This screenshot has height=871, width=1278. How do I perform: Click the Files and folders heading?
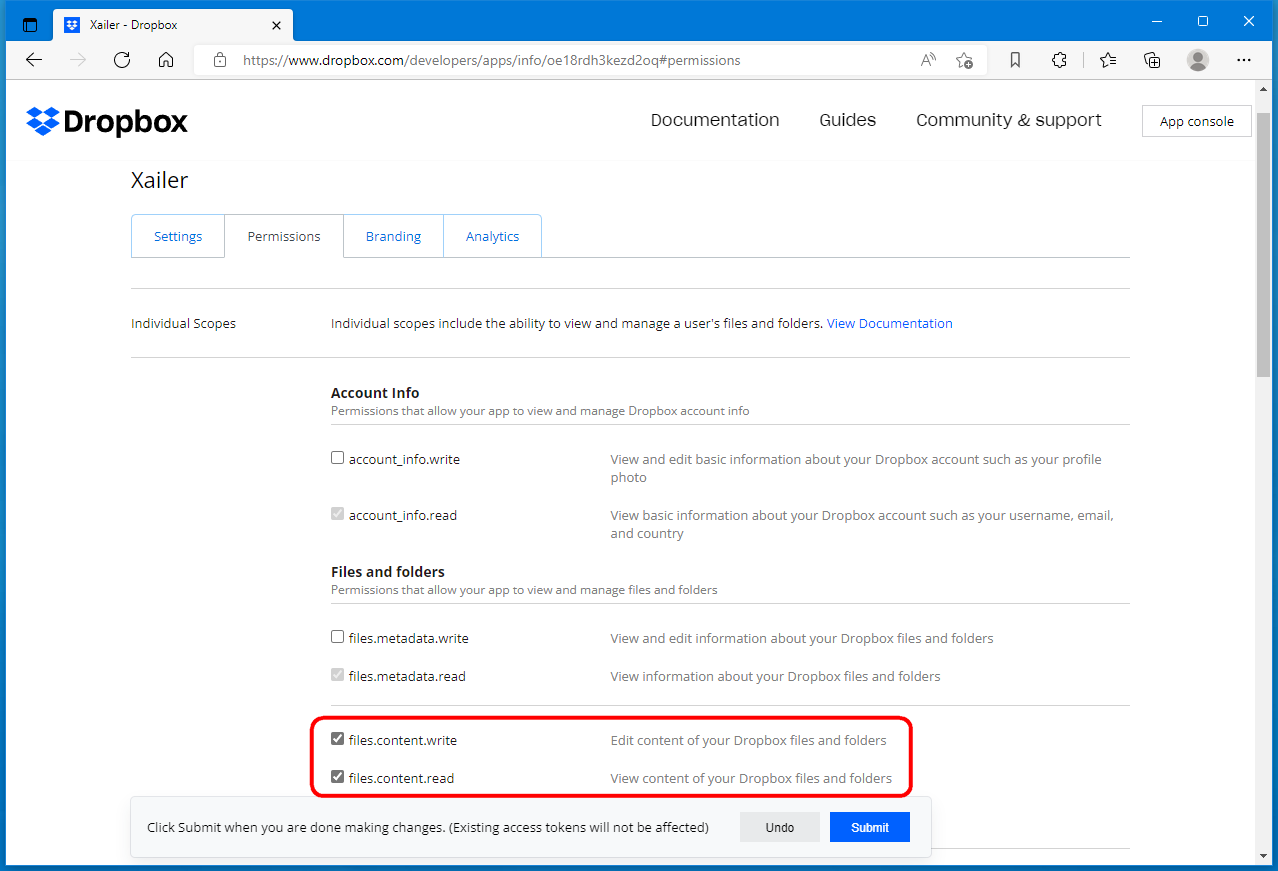tap(388, 572)
